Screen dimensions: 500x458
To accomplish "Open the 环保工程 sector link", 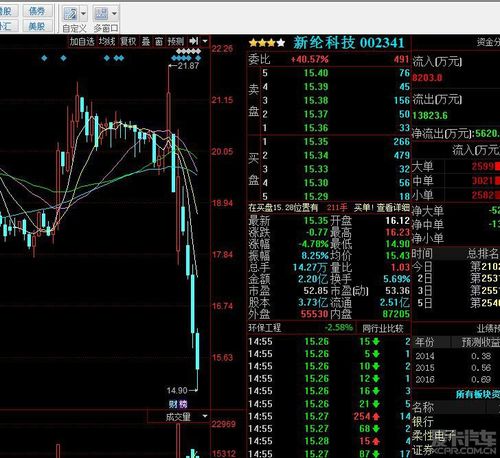I will (x=265, y=328).
